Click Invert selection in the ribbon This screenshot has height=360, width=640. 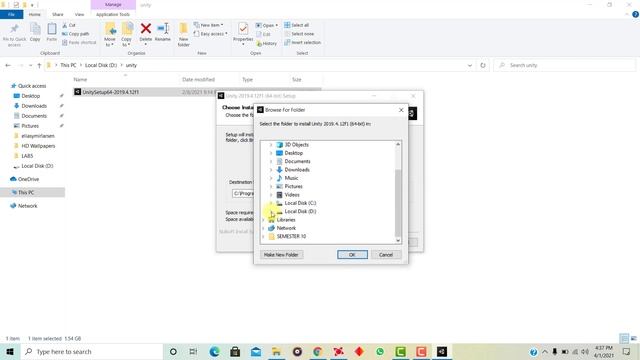[x=302, y=42]
